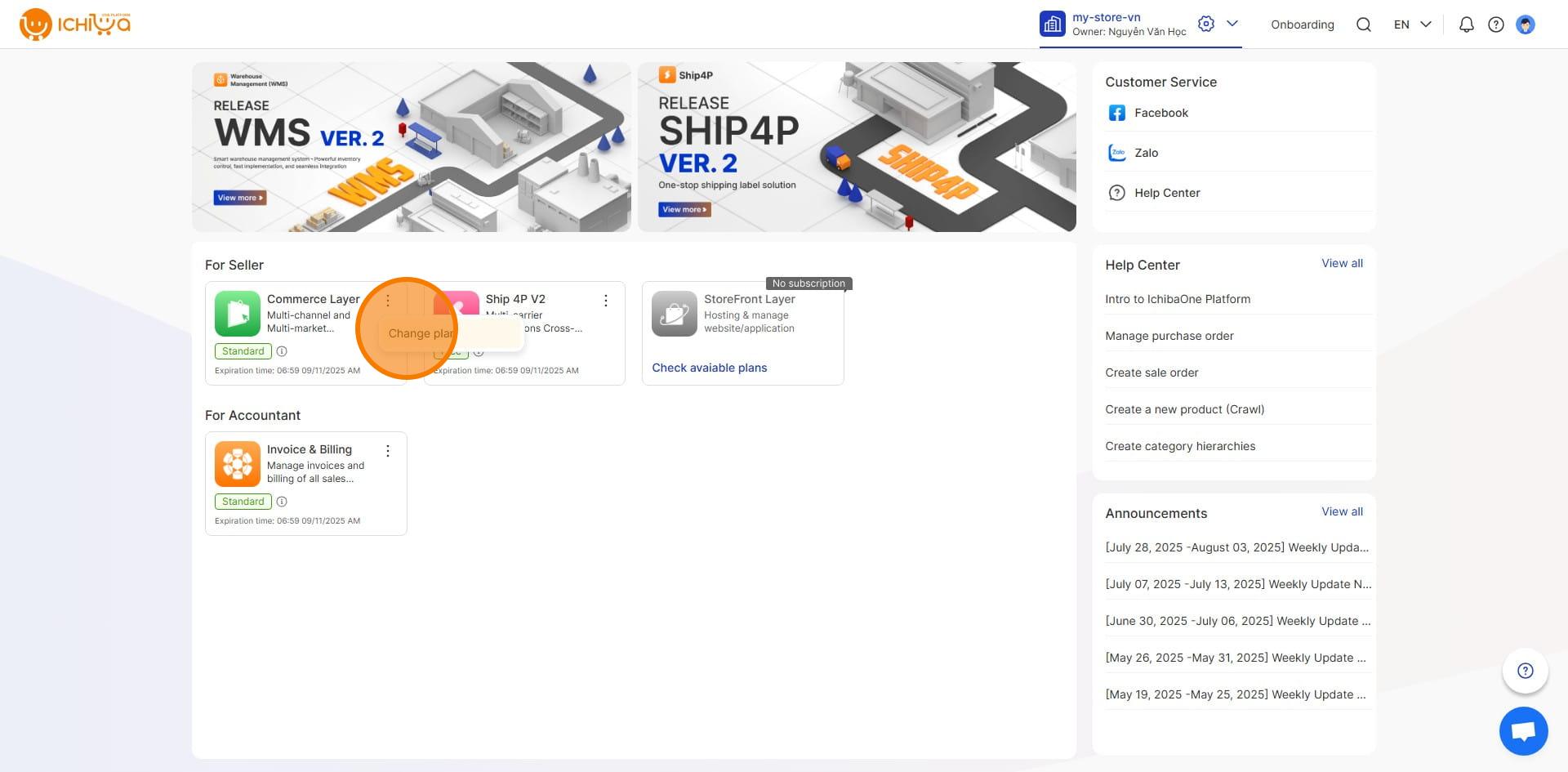Screen dimensions: 1568x772
Task: Click Commerce Layer Standard plan badge
Action: point(243,351)
